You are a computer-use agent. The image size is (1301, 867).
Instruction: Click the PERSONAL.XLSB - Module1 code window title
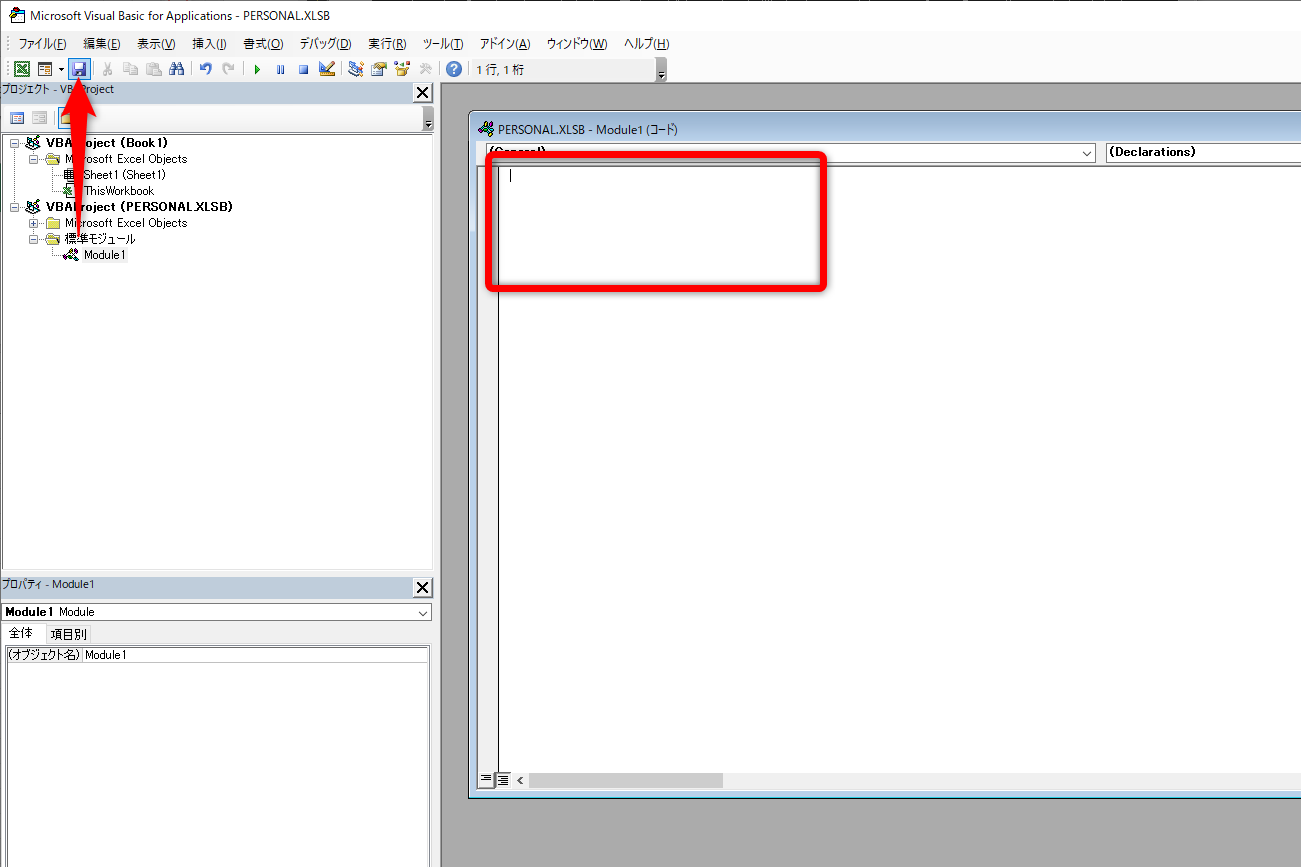[587, 129]
